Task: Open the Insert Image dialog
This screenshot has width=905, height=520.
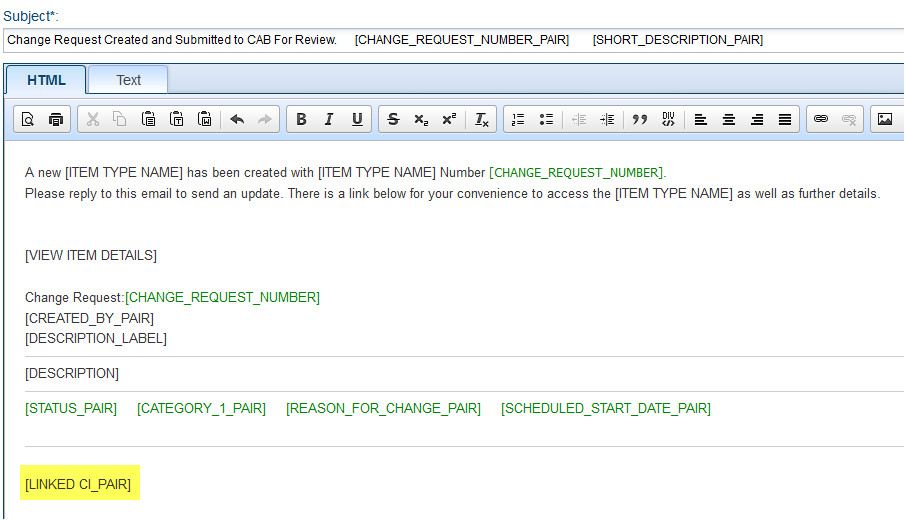Action: (885, 119)
